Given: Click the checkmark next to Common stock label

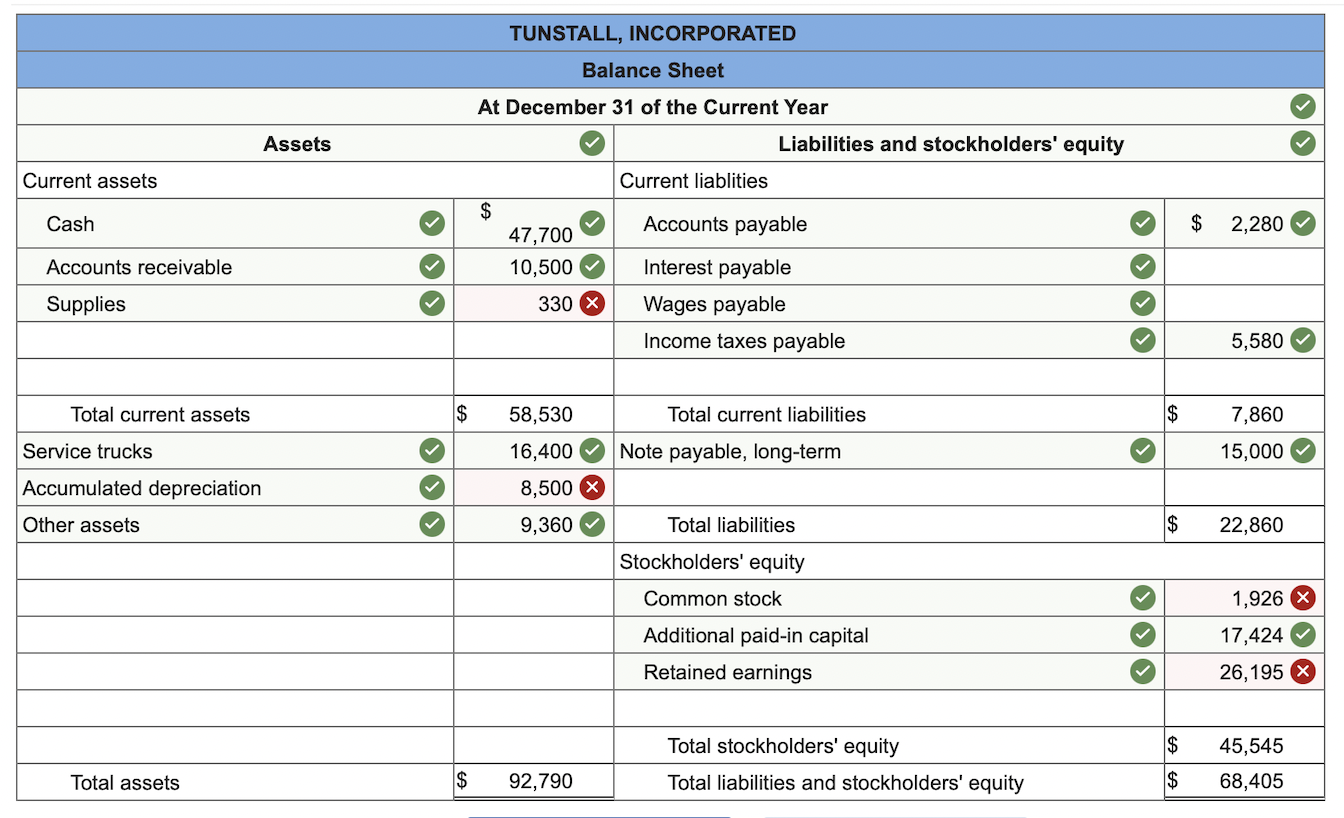Looking at the screenshot, I should click(x=1141, y=599).
